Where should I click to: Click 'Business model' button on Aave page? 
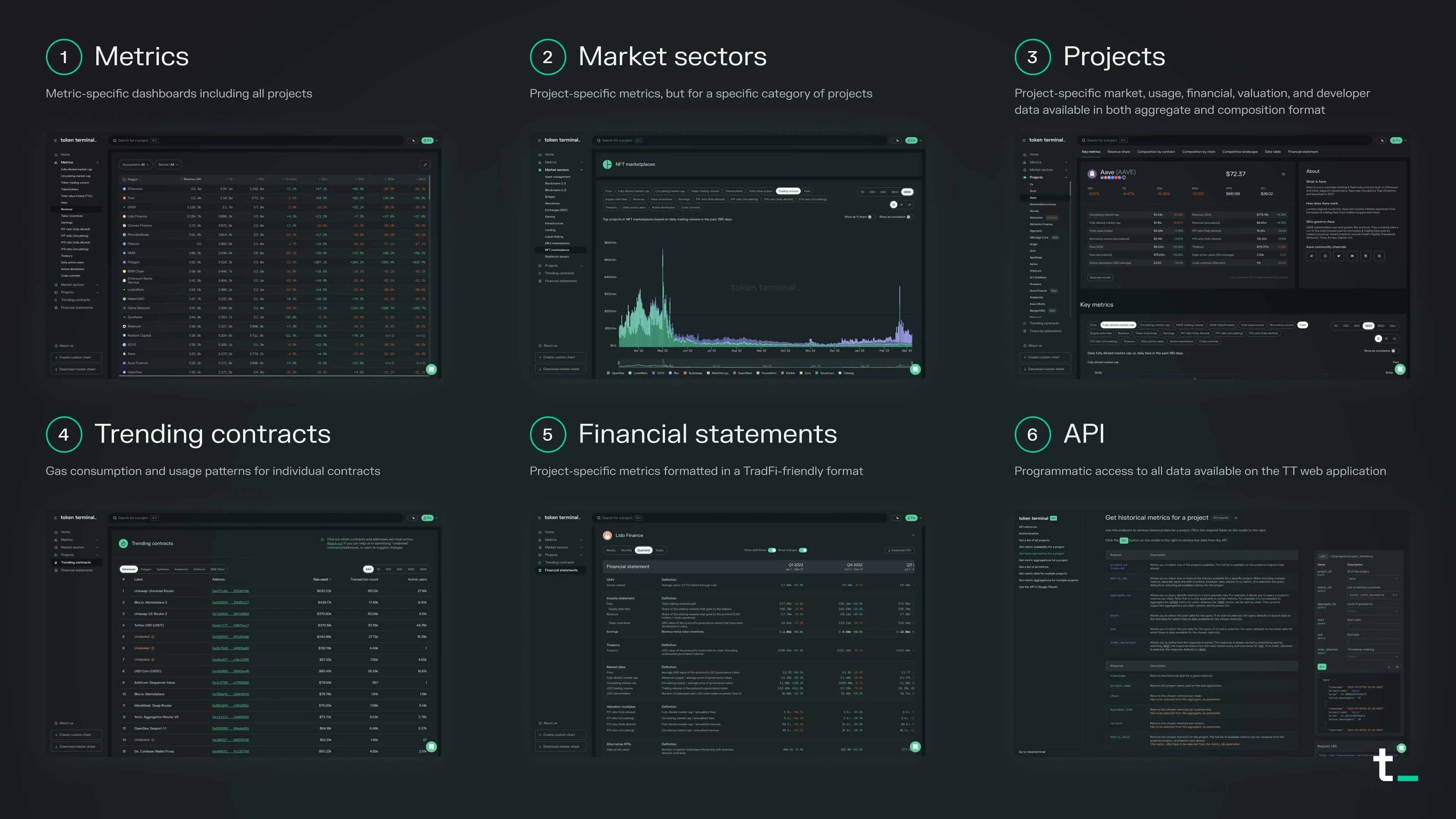click(x=1100, y=278)
